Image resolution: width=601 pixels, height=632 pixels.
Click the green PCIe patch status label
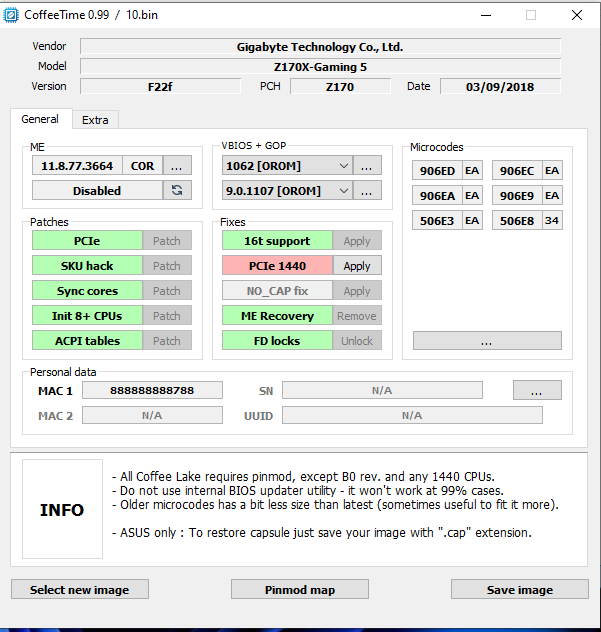pos(87,241)
